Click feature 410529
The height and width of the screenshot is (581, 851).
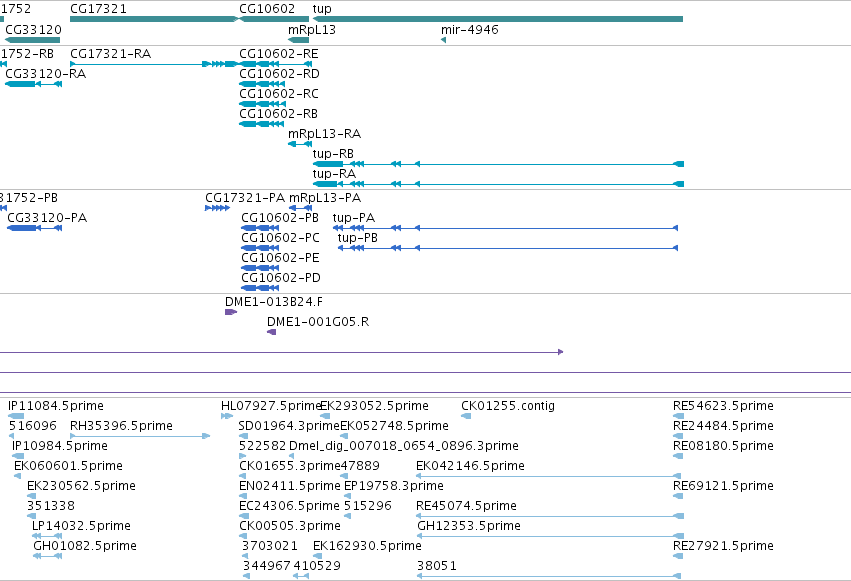coord(301,577)
